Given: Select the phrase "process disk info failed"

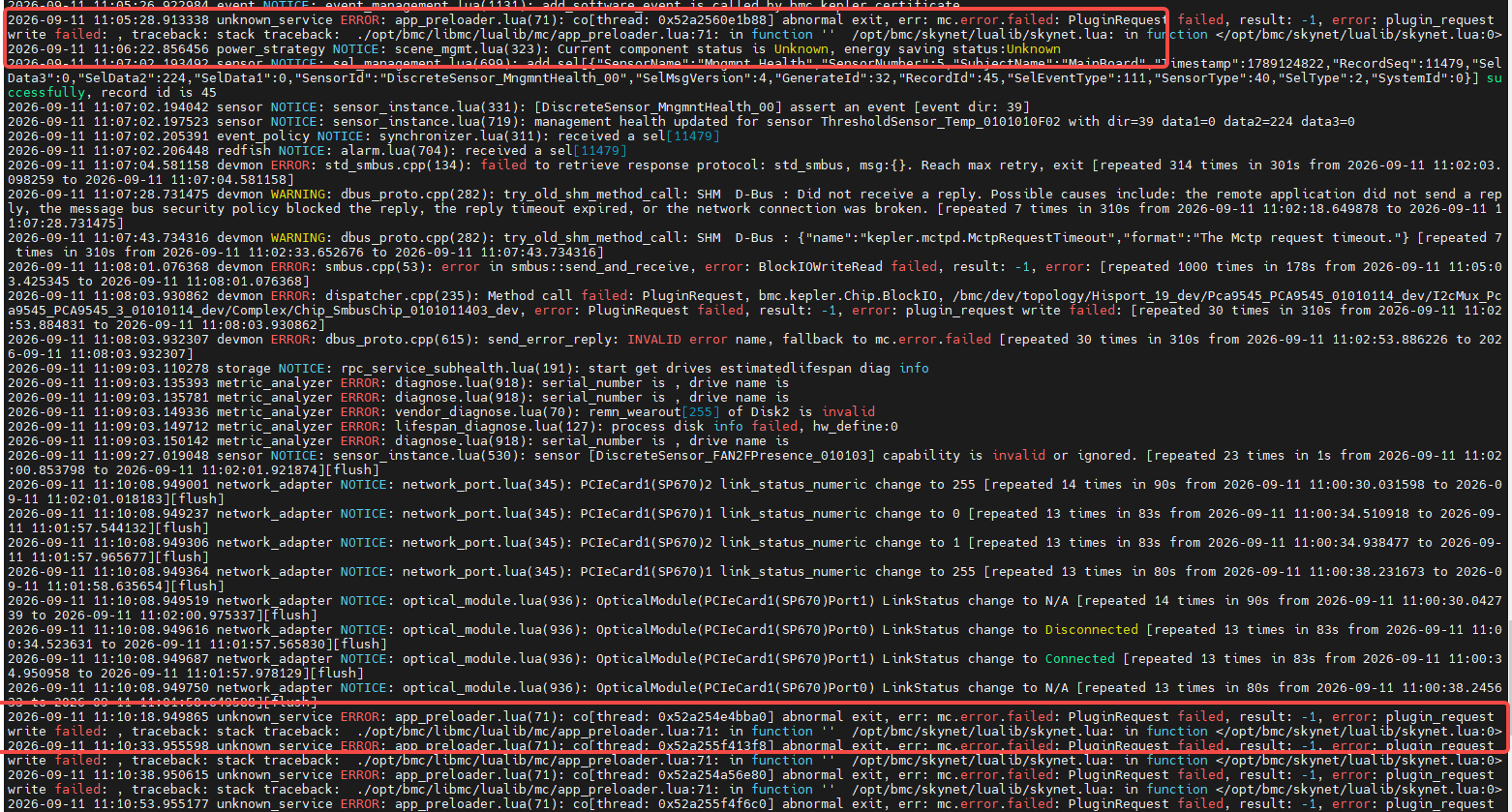Looking at the screenshot, I should [x=704, y=427].
